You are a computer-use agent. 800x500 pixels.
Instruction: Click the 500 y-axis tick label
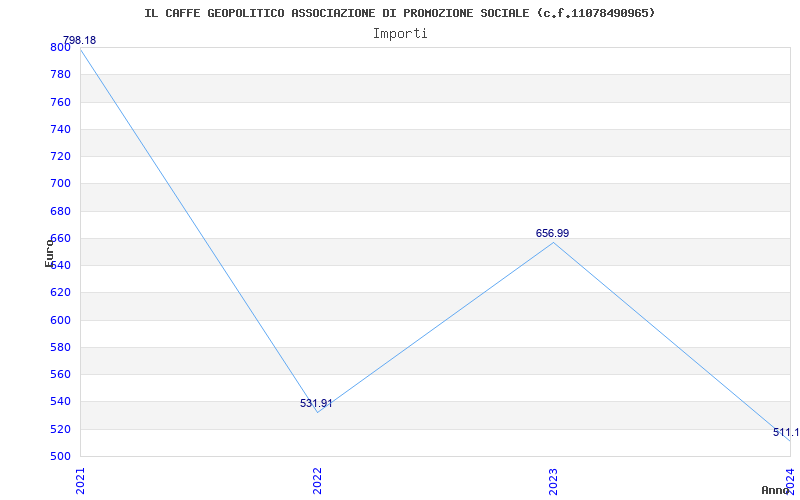point(60,456)
